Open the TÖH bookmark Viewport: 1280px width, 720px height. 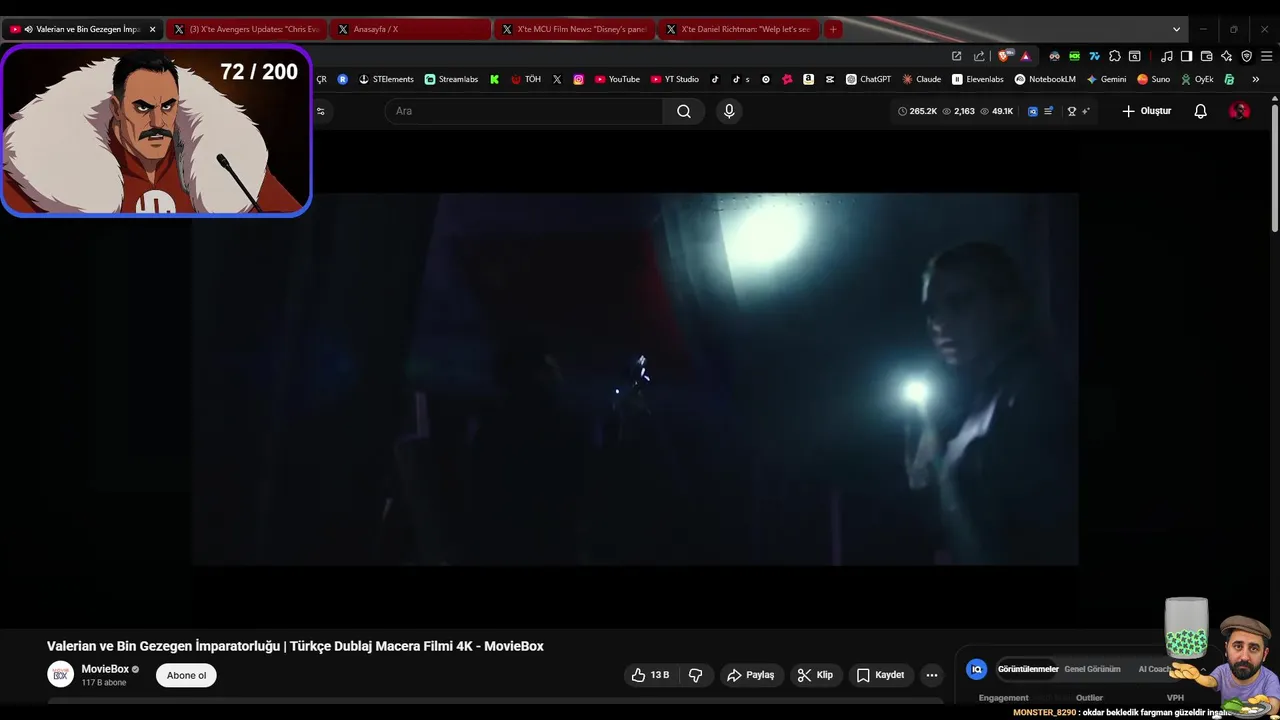pyautogui.click(x=526, y=79)
